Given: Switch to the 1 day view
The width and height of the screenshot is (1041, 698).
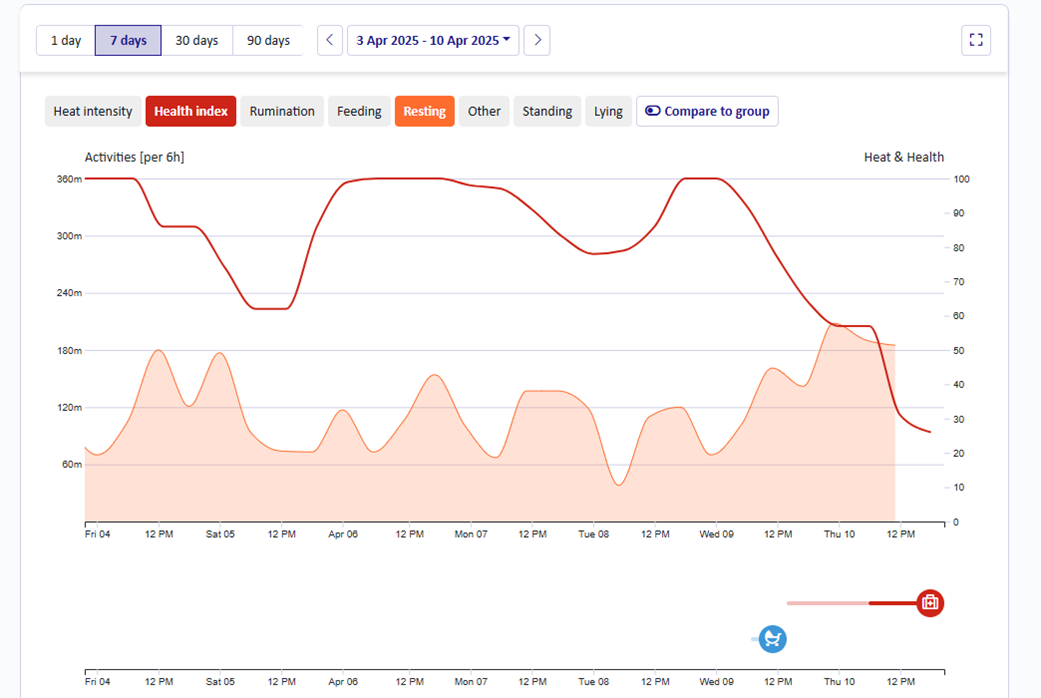Looking at the screenshot, I should pos(64,40).
